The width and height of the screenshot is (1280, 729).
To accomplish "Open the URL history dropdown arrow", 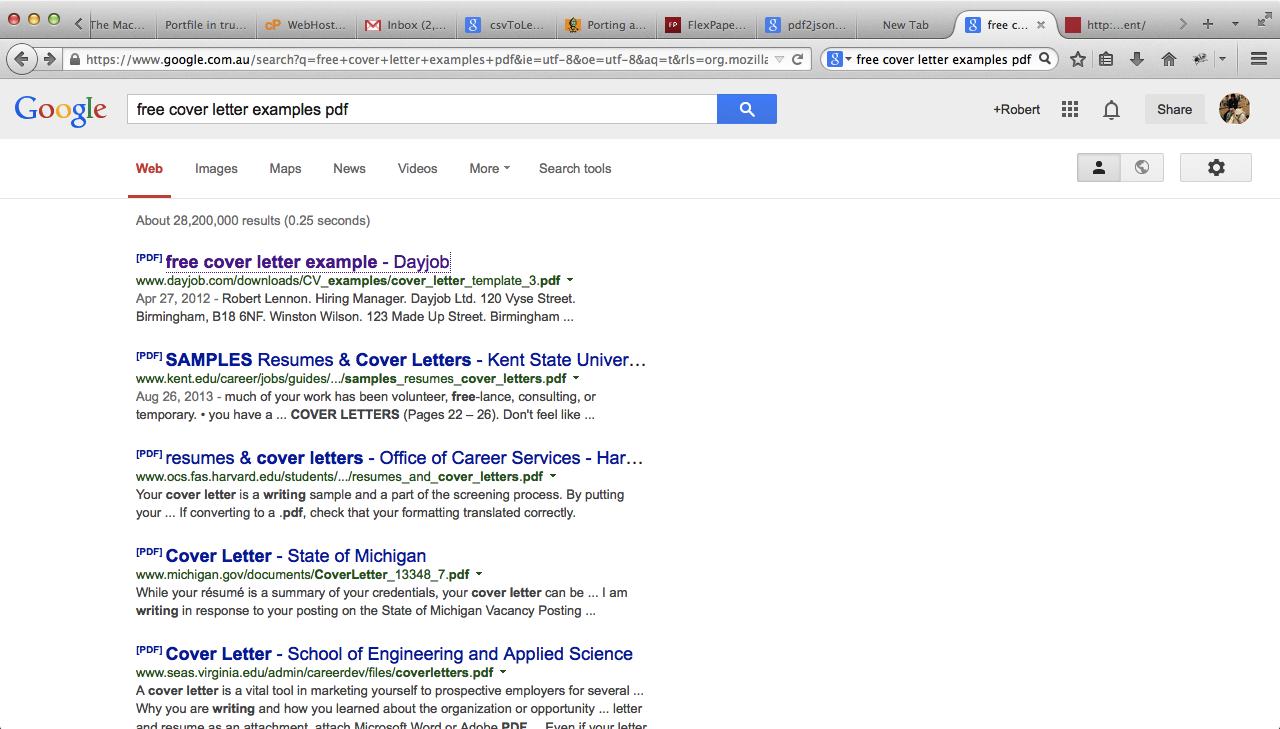I will click(x=779, y=59).
